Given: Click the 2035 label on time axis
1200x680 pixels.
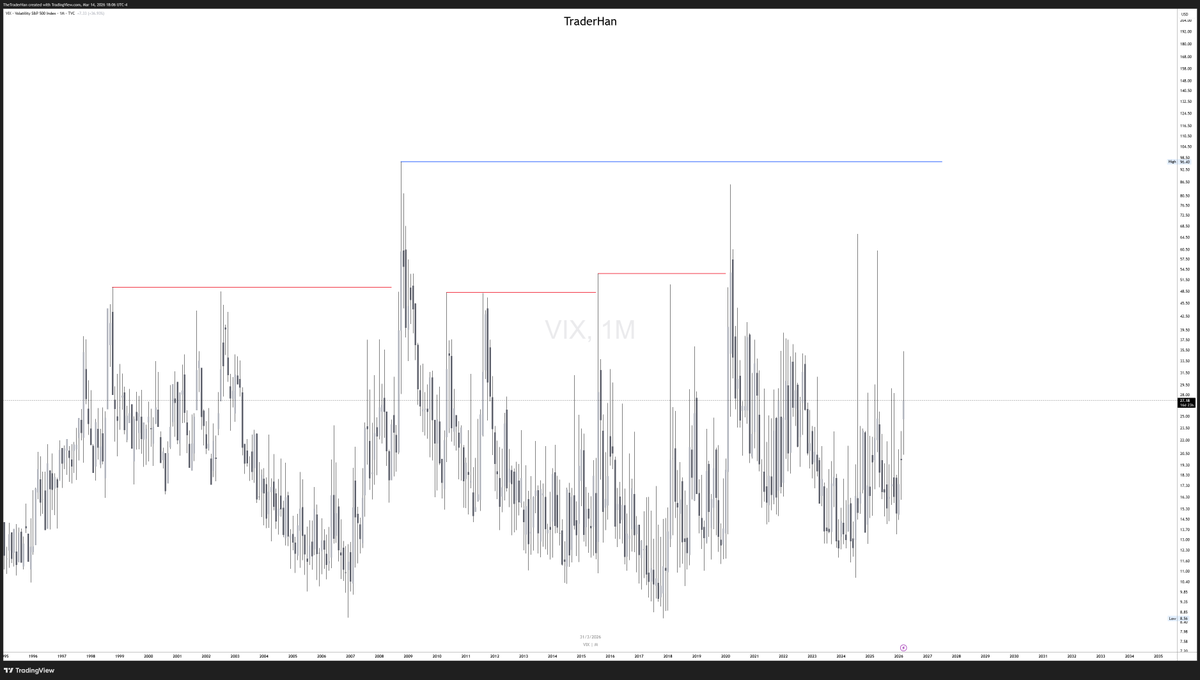Looking at the screenshot, I should (x=1158, y=656).
